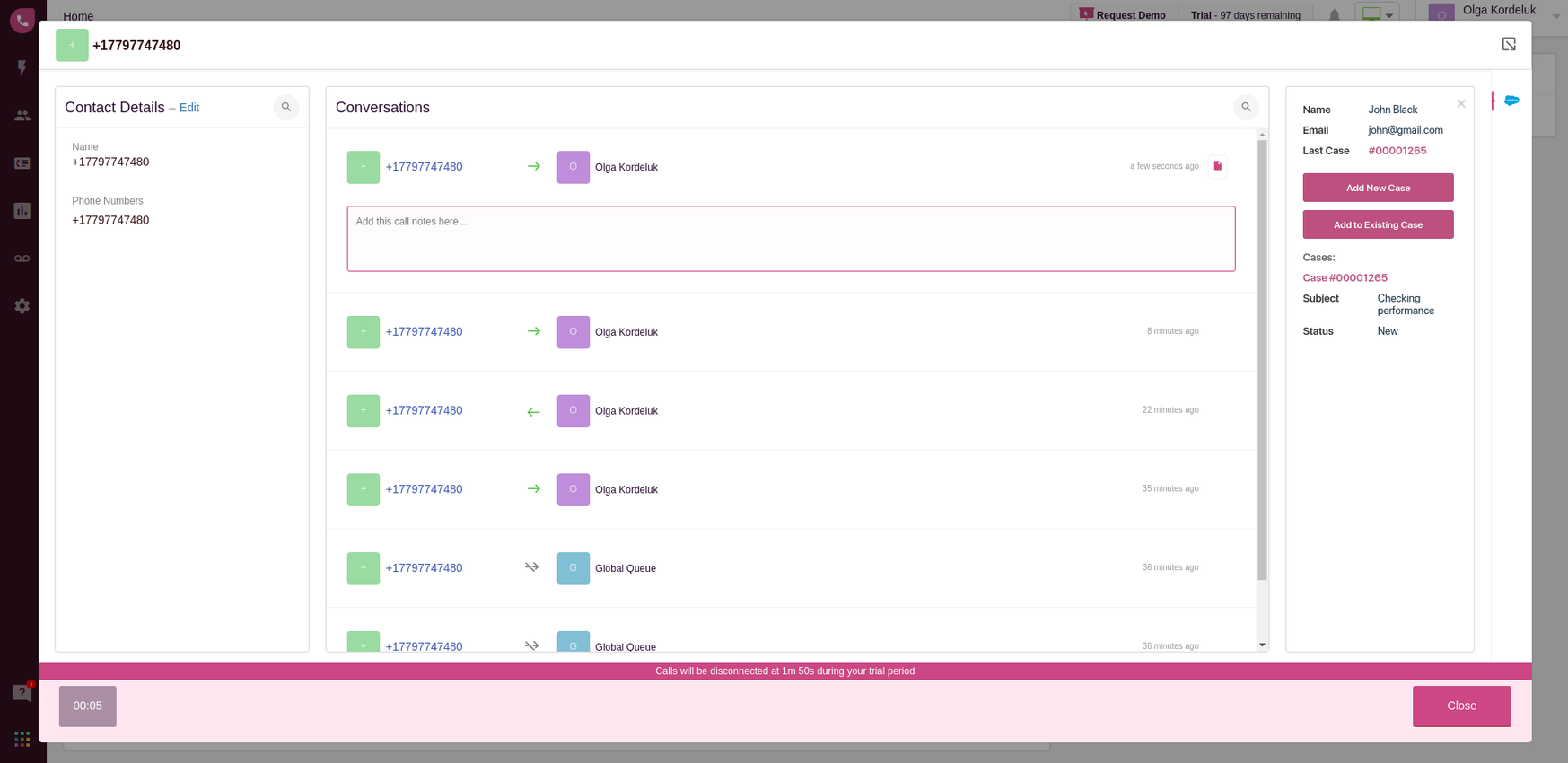1568x763 pixels.
Task: Click the +17797747480 link from 22 minutes ago
Action: [424, 411]
